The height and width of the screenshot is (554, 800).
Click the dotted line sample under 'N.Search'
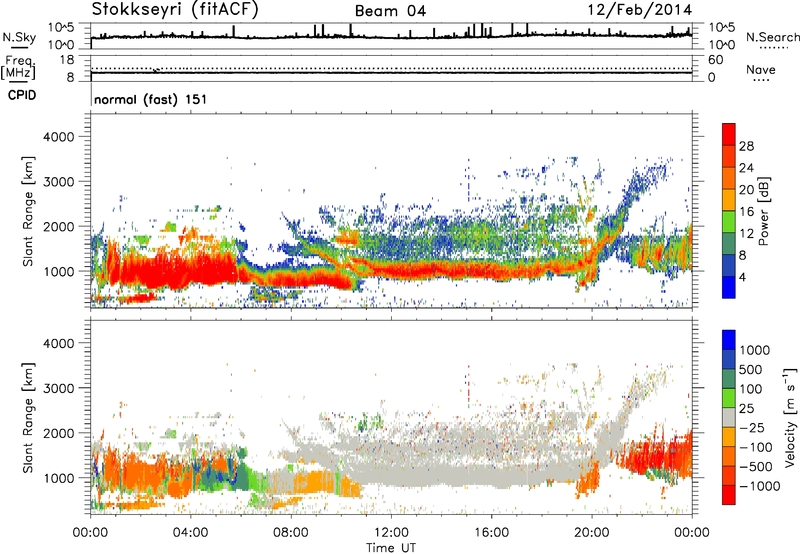774,48
